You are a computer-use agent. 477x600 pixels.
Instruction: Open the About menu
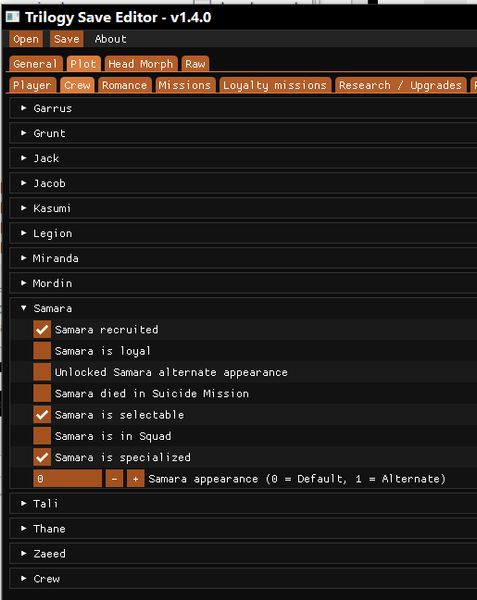click(x=111, y=39)
